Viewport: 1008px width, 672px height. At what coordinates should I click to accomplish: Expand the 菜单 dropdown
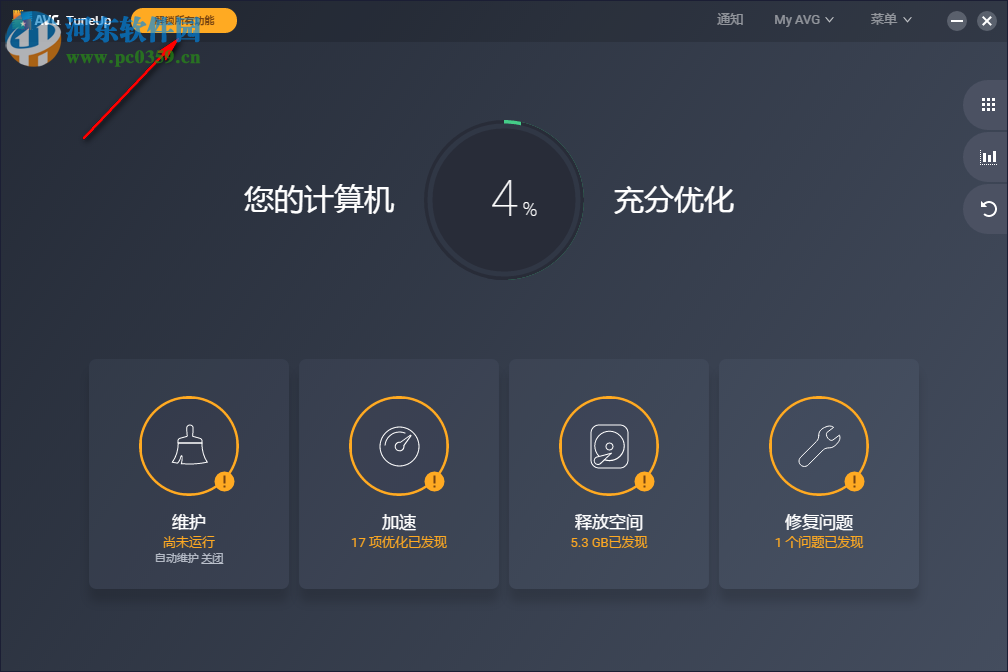pyautogui.click(x=884, y=19)
